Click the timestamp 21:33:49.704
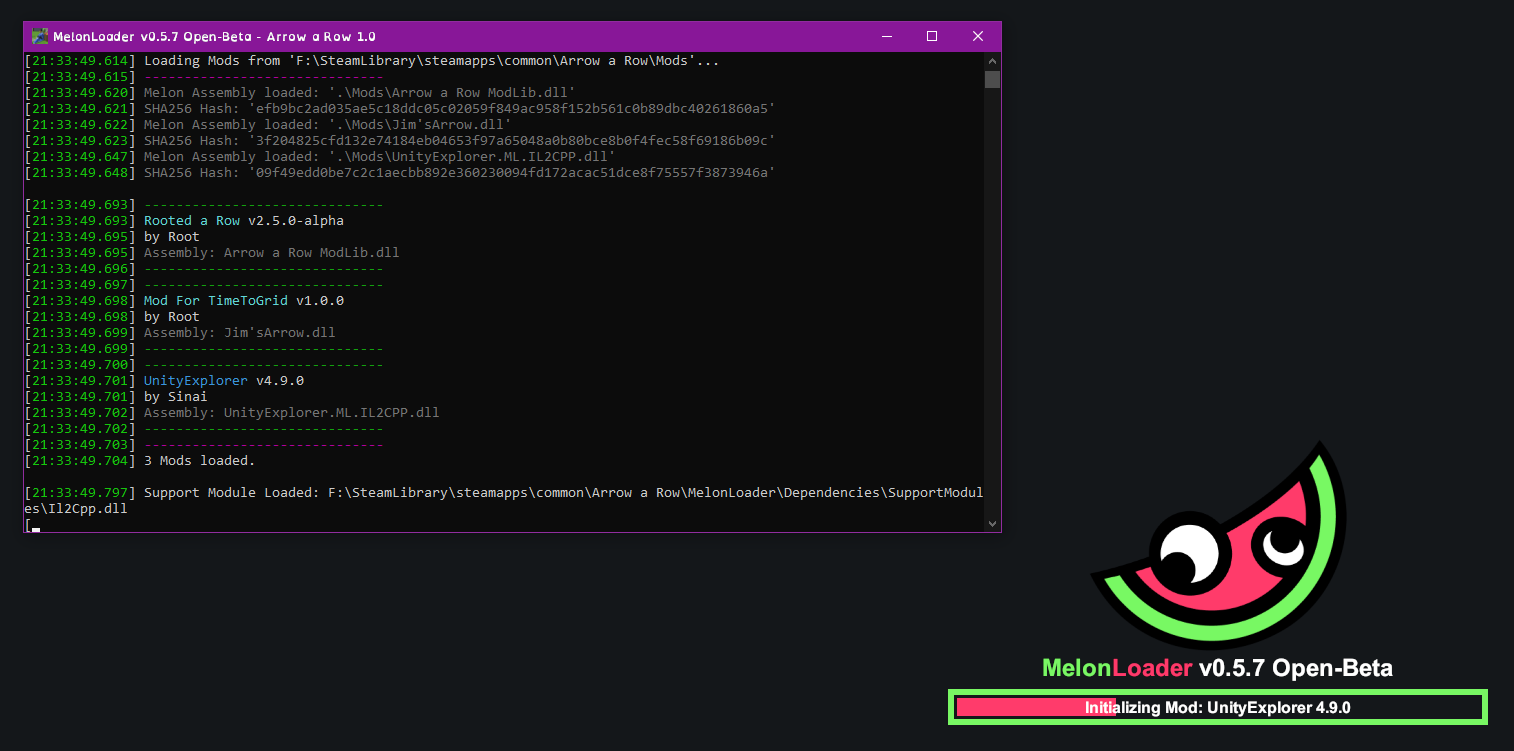The image size is (1514, 751). tap(80, 461)
